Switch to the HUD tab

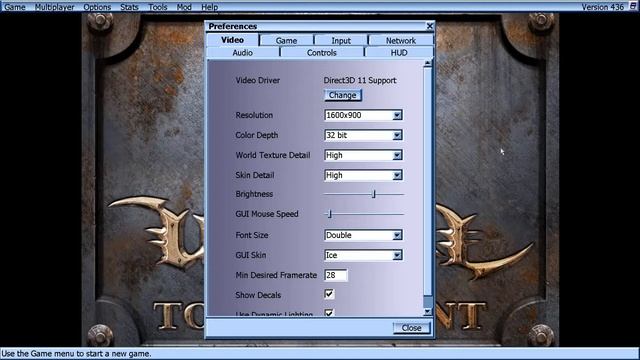399,53
